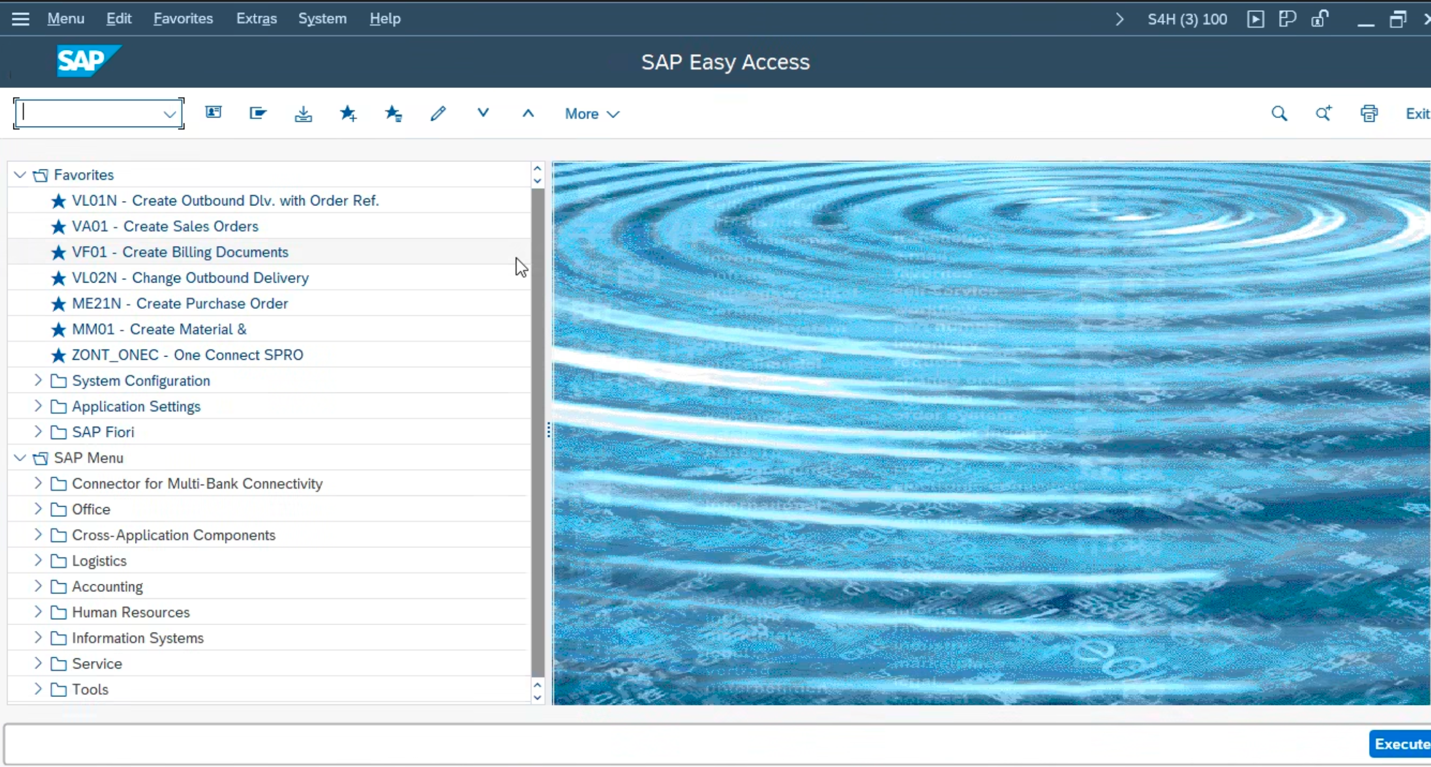Click the star icon beside ME21N
This screenshot has height=767, width=1431.
coord(58,304)
